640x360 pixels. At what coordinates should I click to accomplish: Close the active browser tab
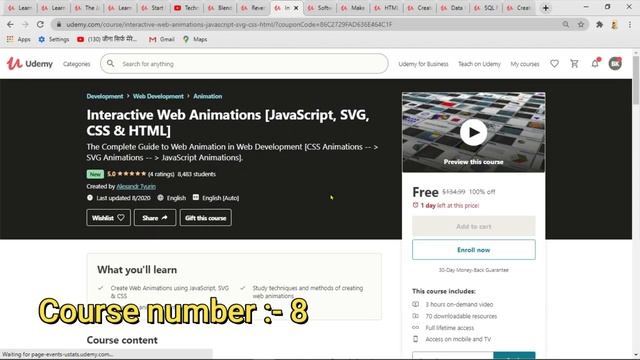pyautogui.click(x=296, y=8)
